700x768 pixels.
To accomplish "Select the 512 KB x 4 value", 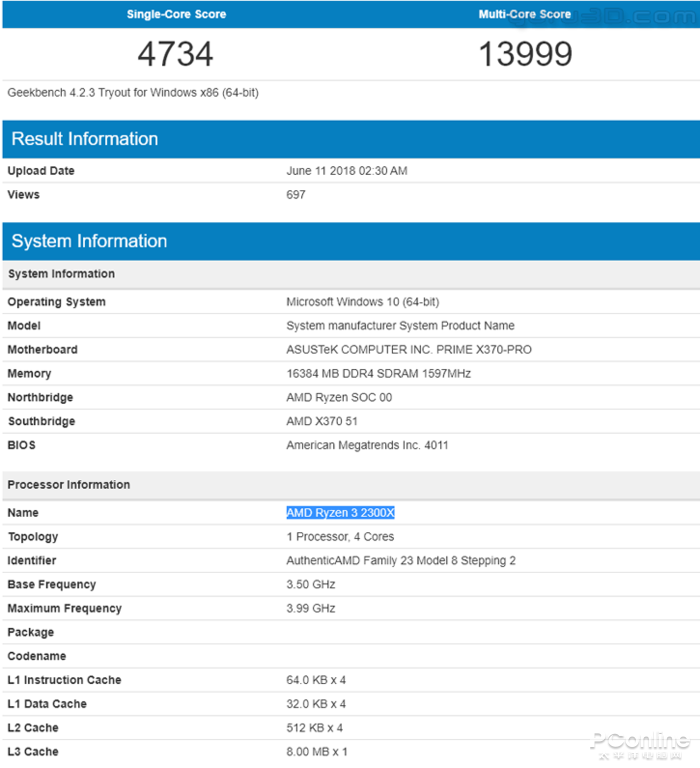I will [x=315, y=728].
